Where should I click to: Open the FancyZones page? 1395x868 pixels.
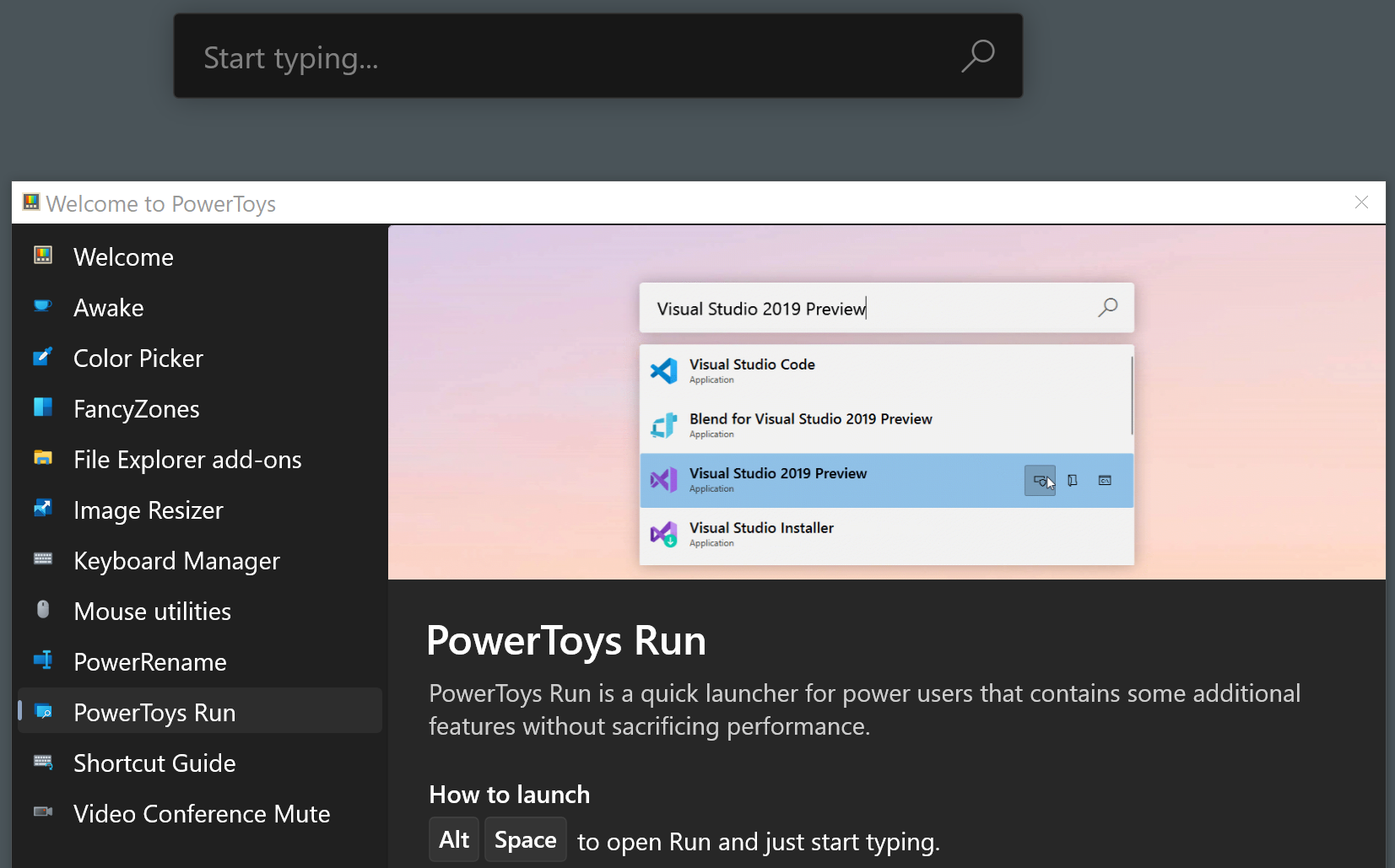pos(200,408)
